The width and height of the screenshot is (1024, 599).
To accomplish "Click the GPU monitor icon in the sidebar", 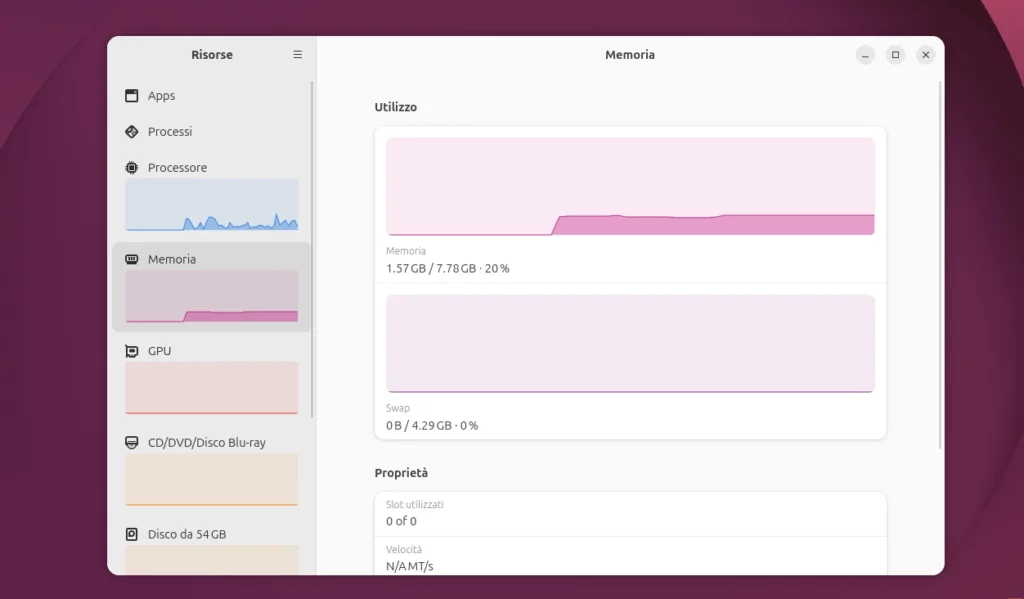I will coord(130,350).
